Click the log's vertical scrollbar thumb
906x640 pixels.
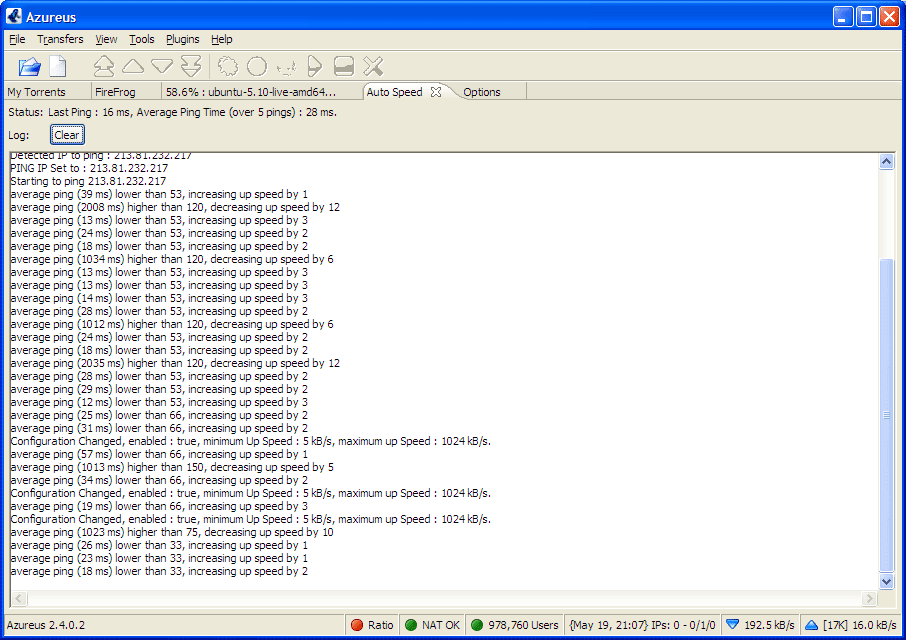click(887, 415)
